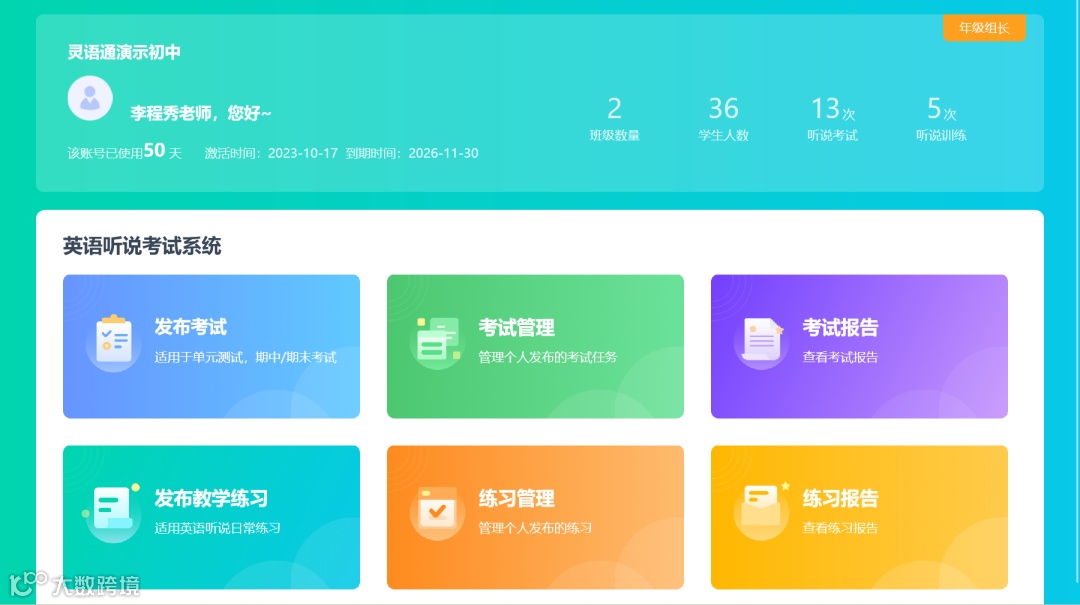Screen dimensions: 1080x605
Task: Click the teacher avatar icon
Action: [x=90, y=99]
